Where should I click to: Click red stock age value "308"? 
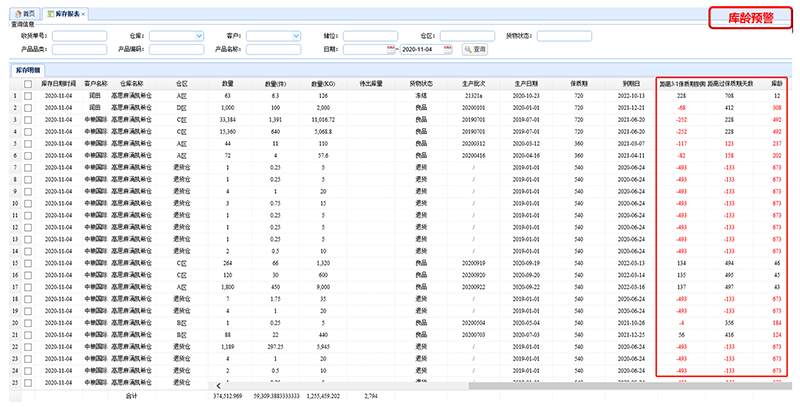[x=777, y=108]
